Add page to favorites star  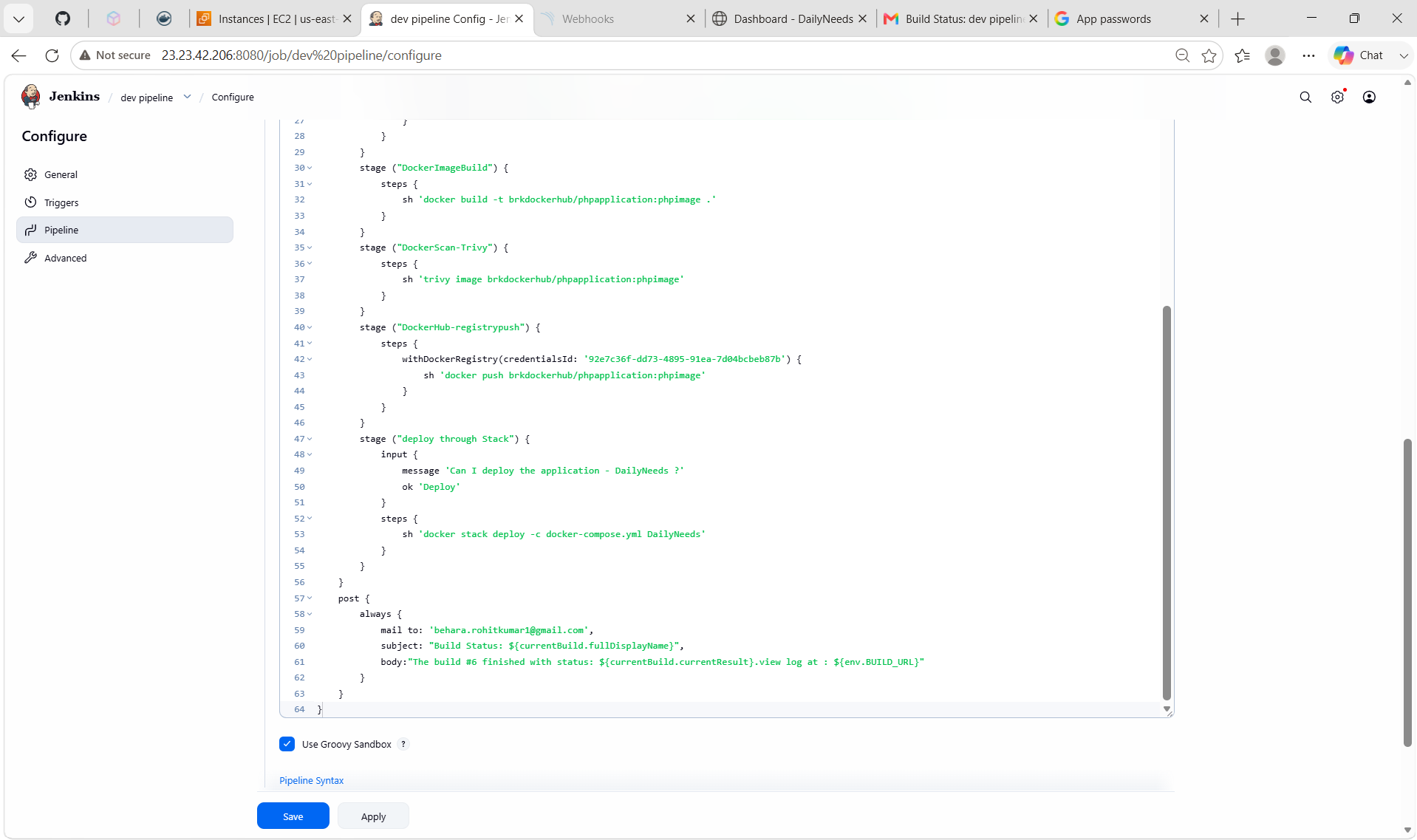coord(1209,55)
